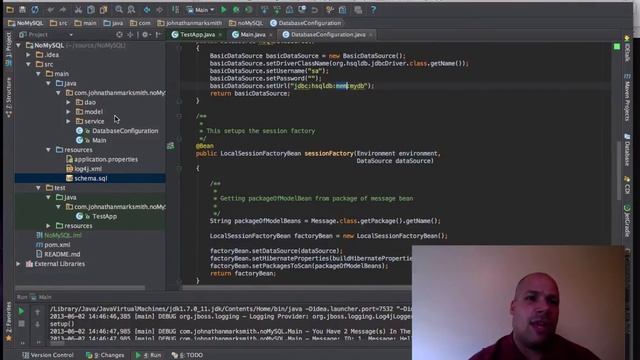The image size is (640, 360).
Task: Click the Settings wrench toolbar icon
Action: tap(330, 9)
